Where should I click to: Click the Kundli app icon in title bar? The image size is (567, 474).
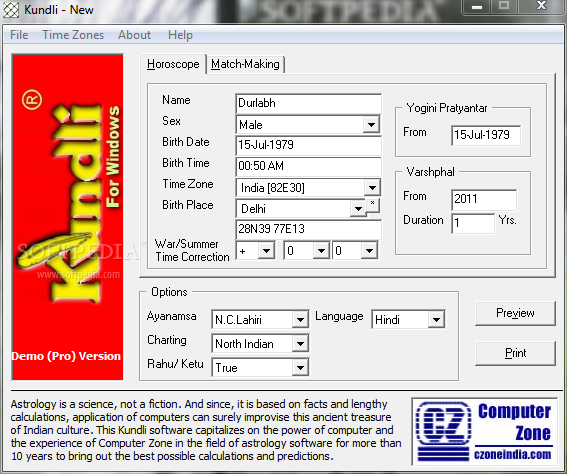[x=11, y=10]
